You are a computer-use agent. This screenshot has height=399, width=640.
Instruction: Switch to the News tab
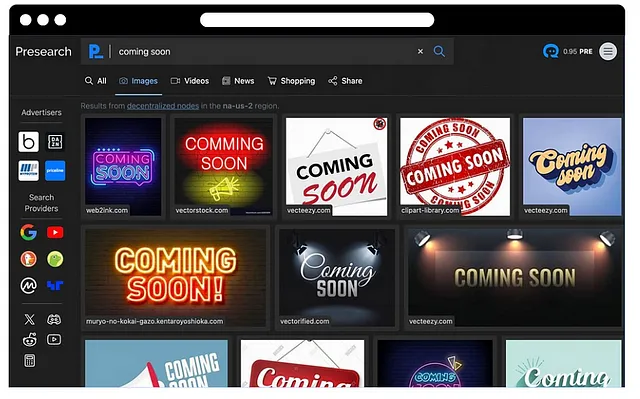coord(238,81)
